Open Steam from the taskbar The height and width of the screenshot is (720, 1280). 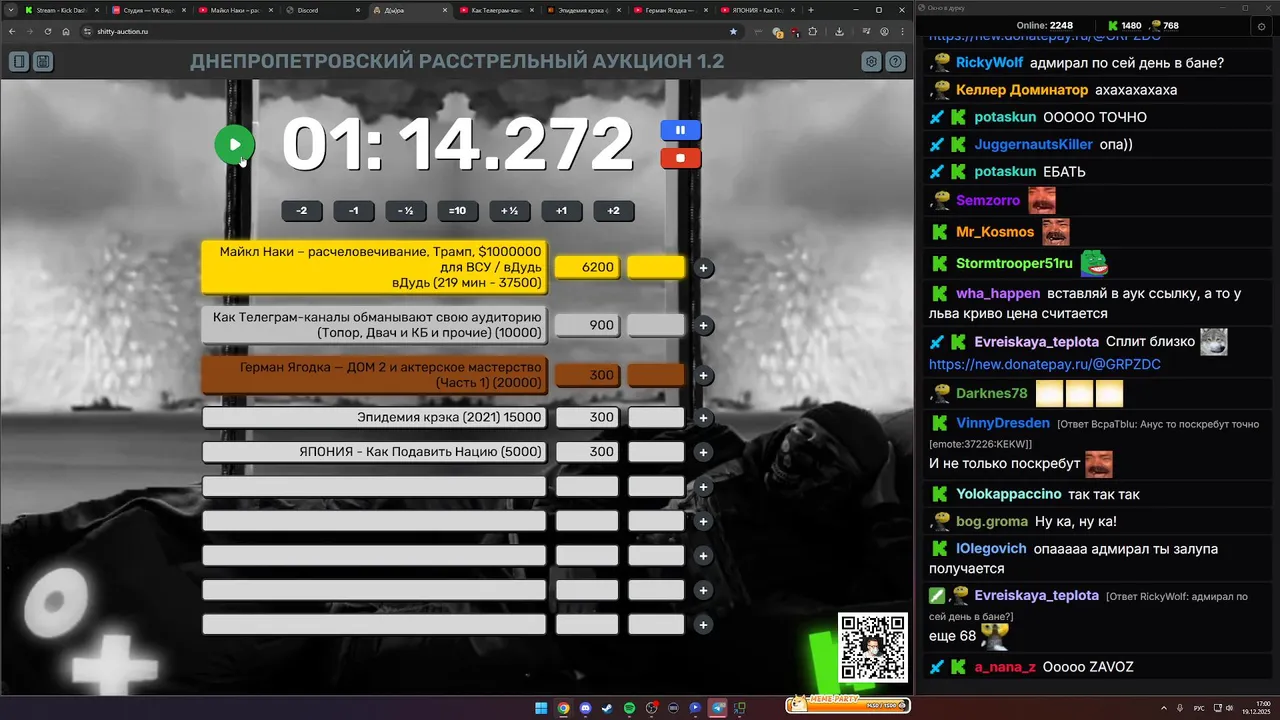[607, 708]
